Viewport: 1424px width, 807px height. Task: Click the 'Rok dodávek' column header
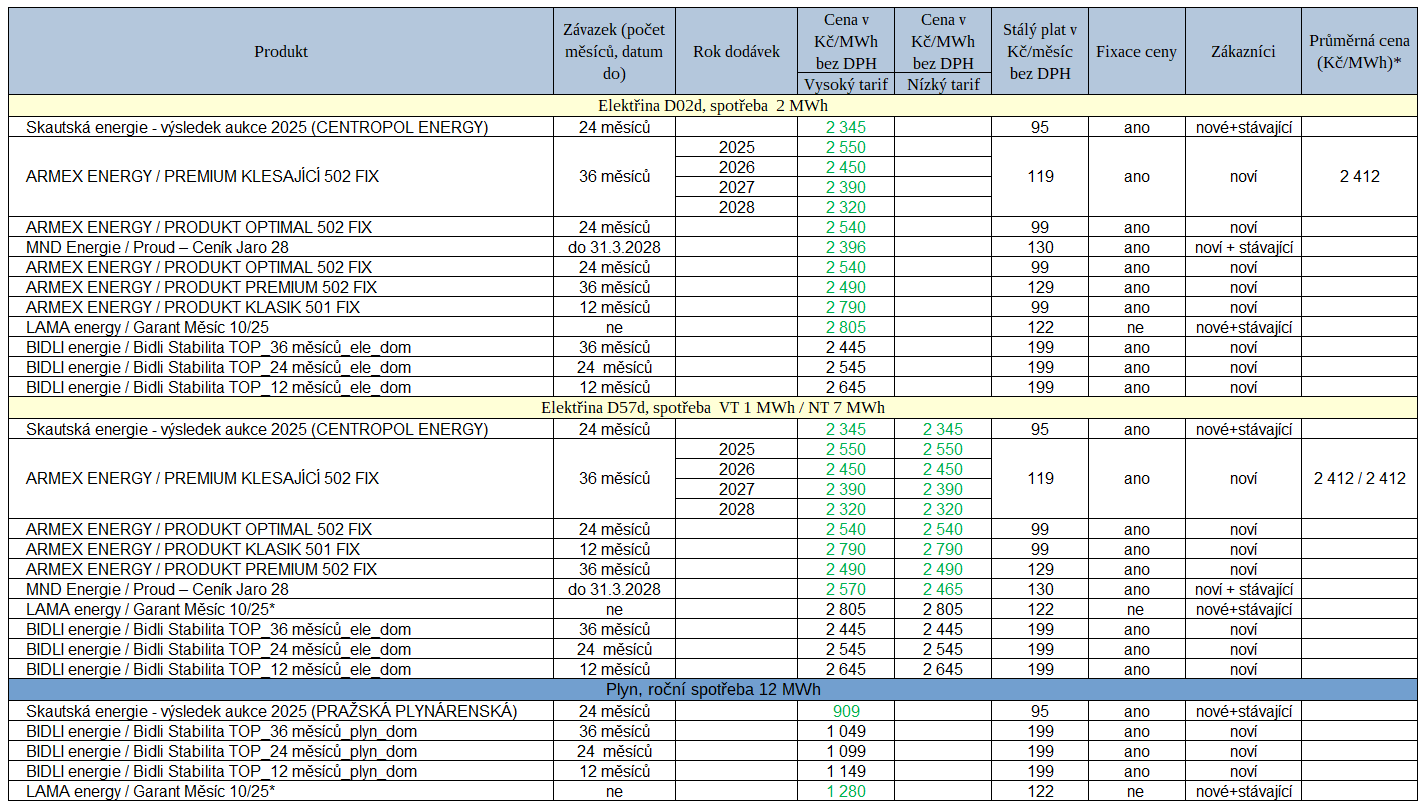[x=736, y=52]
